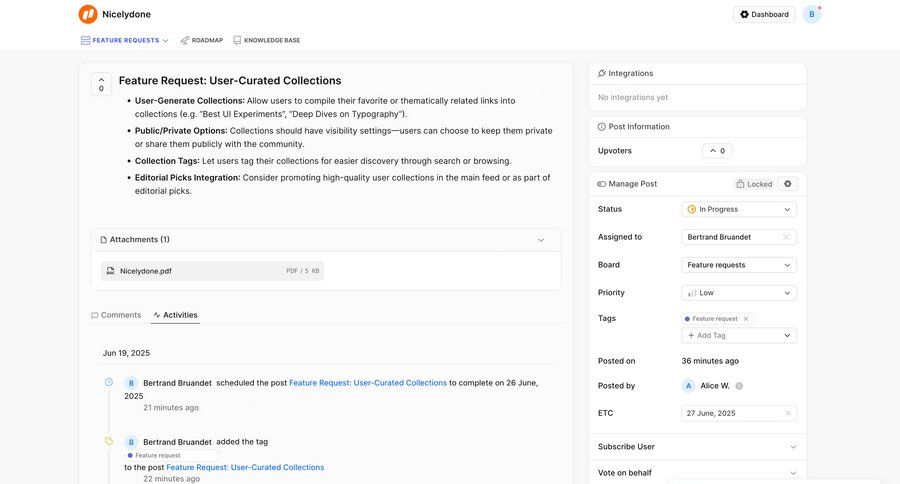The width and height of the screenshot is (900, 484).
Task: Click the Roadmap rocket icon
Action: pyautogui.click(x=184, y=40)
